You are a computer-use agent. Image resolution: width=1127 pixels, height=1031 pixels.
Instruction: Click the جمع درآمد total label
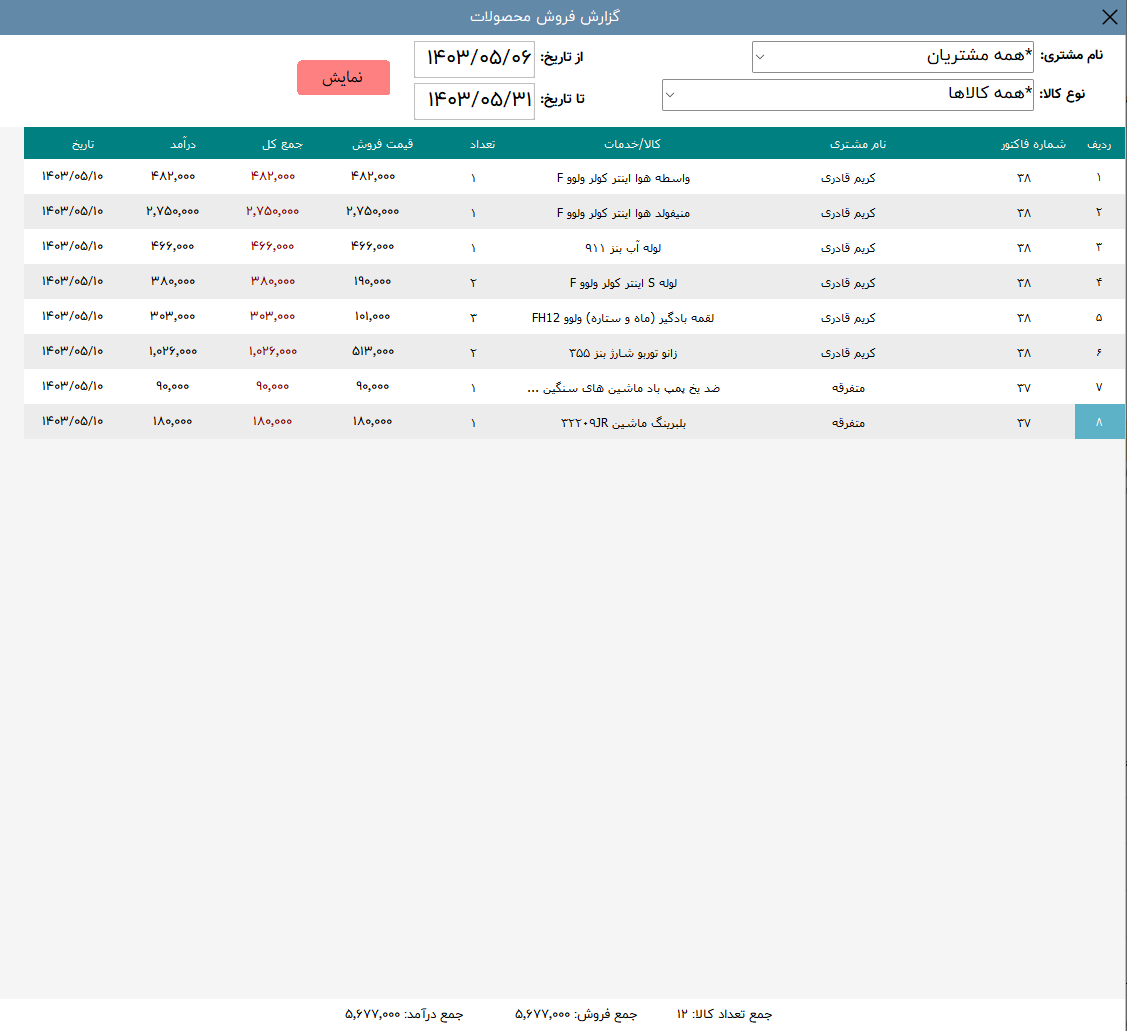tap(404, 1014)
